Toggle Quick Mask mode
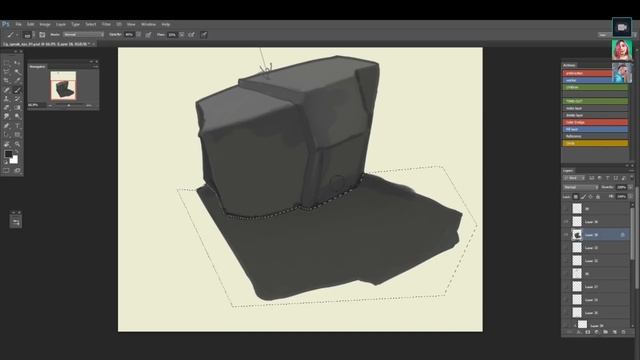Screen dimensions: 640x360 [x=7, y=170]
